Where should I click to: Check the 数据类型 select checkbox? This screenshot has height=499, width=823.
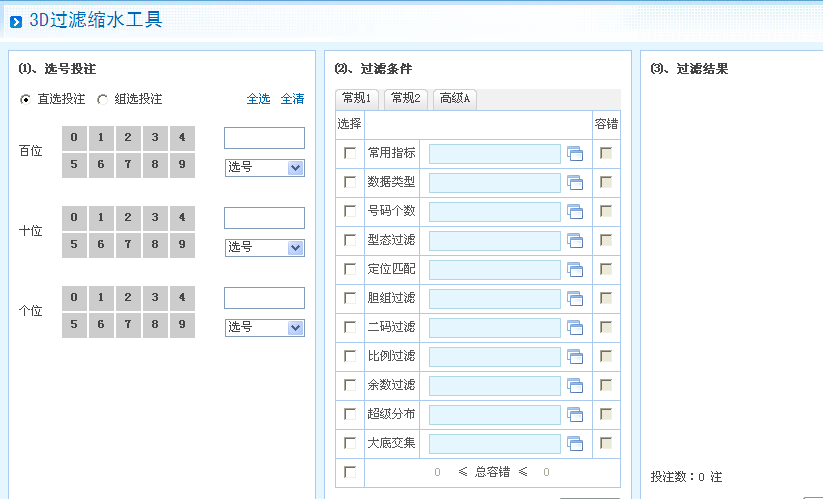[x=350, y=182]
